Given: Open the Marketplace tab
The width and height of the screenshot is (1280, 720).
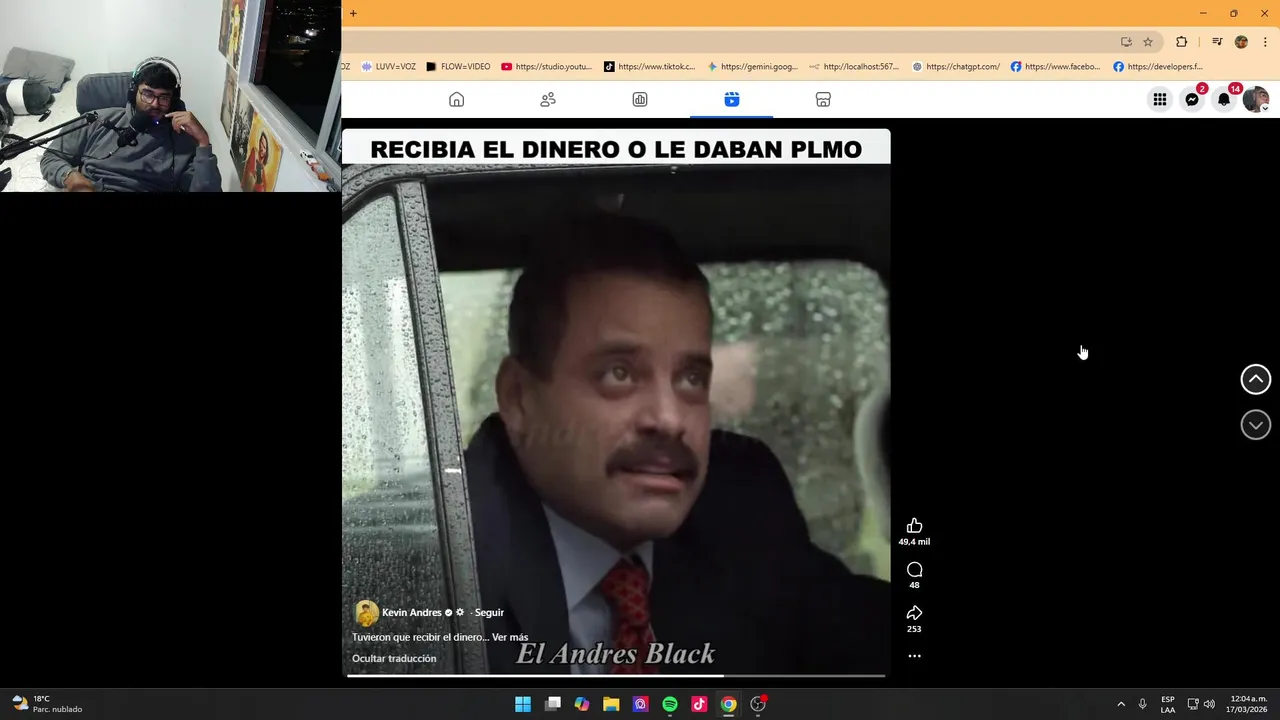Looking at the screenshot, I should [x=823, y=100].
